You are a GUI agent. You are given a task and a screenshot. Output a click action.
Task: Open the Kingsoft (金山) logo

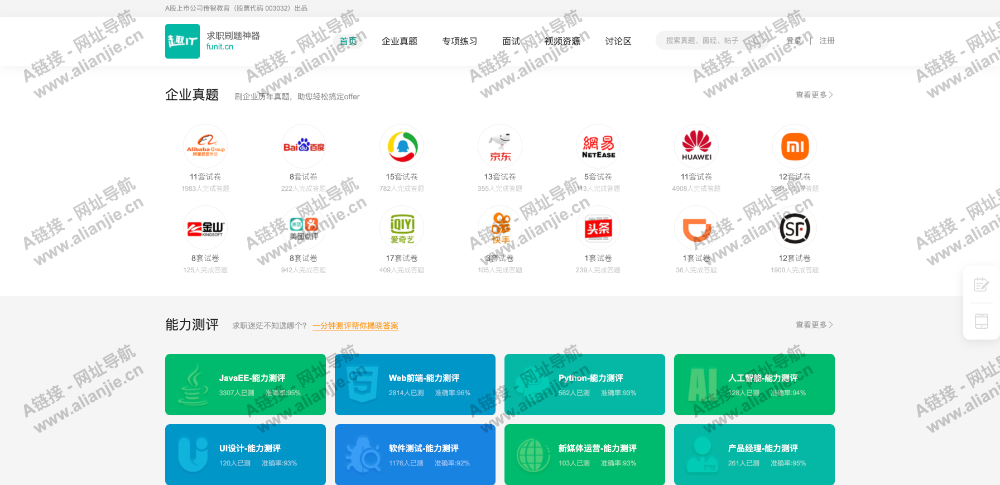(205, 228)
